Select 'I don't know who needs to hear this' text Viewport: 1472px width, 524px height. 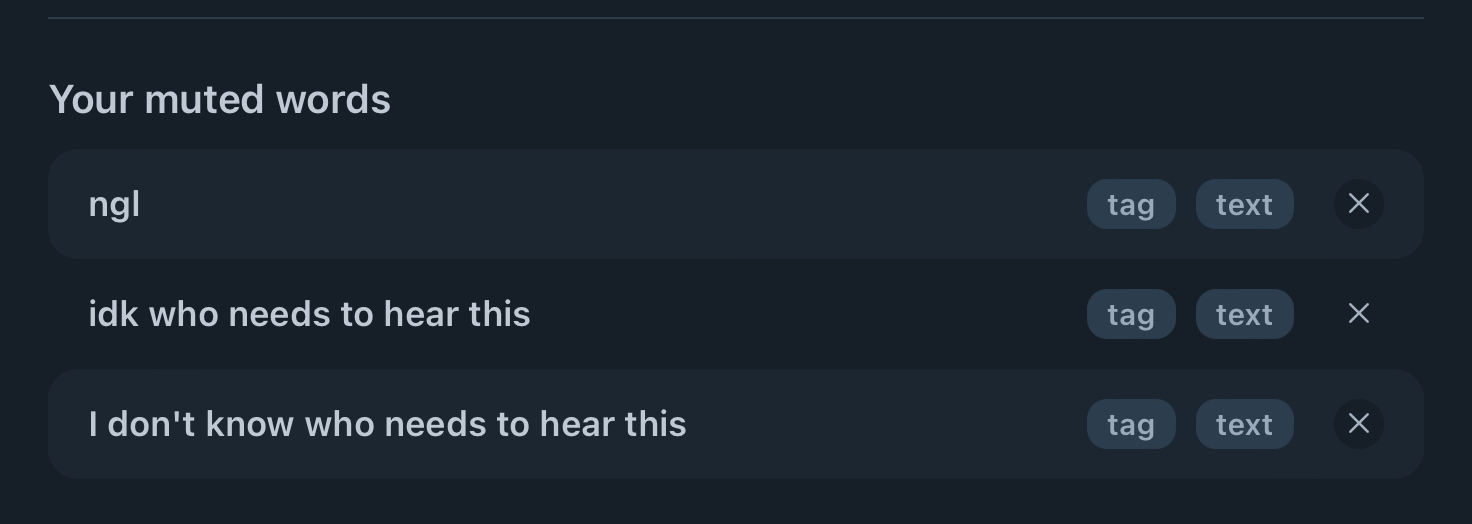click(387, 424)
